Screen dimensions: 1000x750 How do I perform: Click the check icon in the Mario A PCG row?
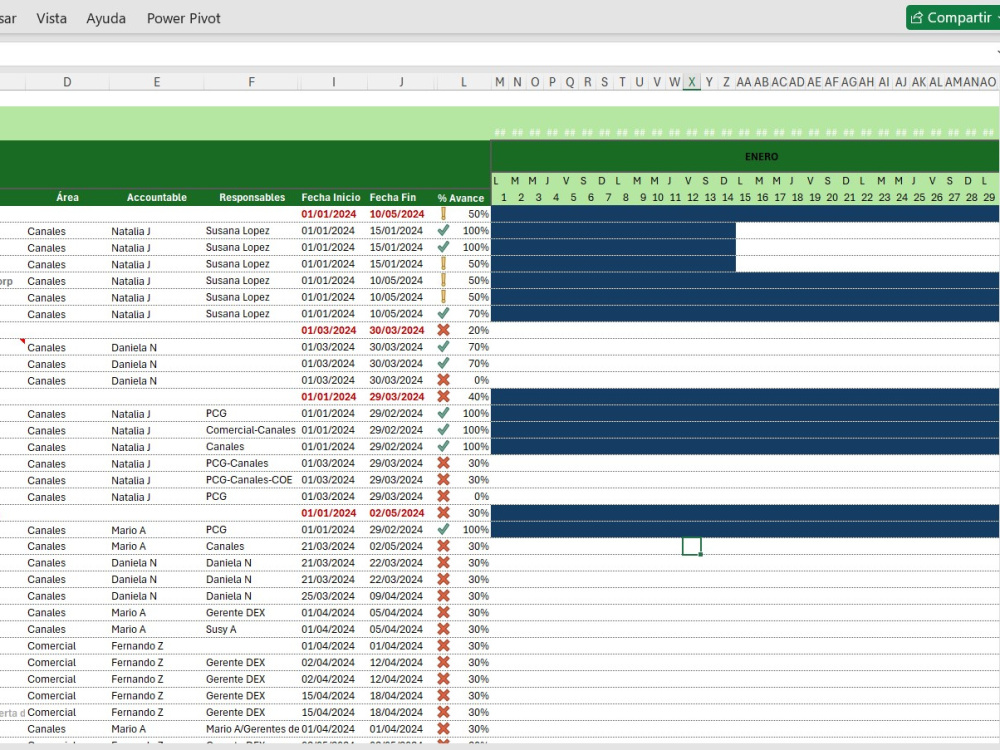[443, 529]
